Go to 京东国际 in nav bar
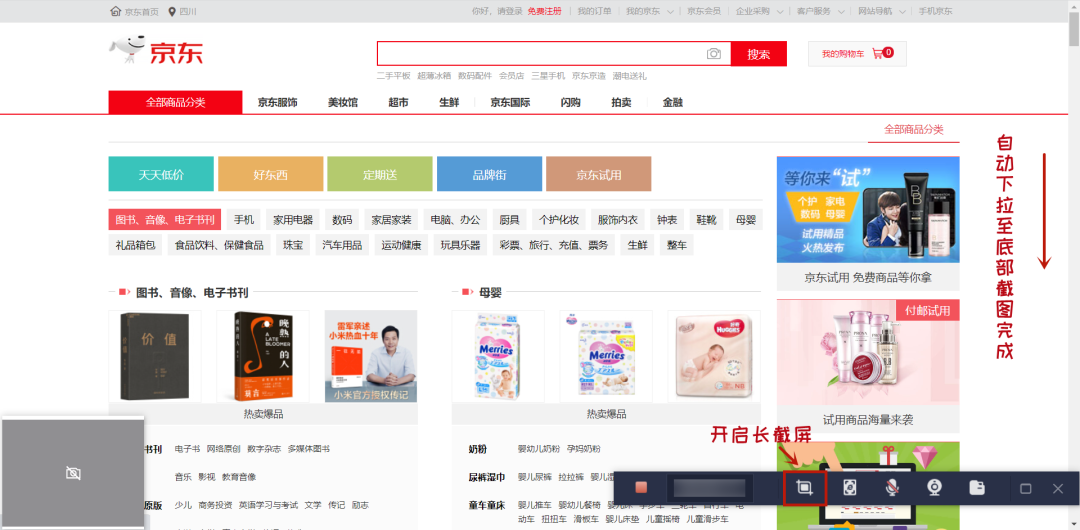The height and width of the screenshot is (530, 1080). tap(510, 103)
